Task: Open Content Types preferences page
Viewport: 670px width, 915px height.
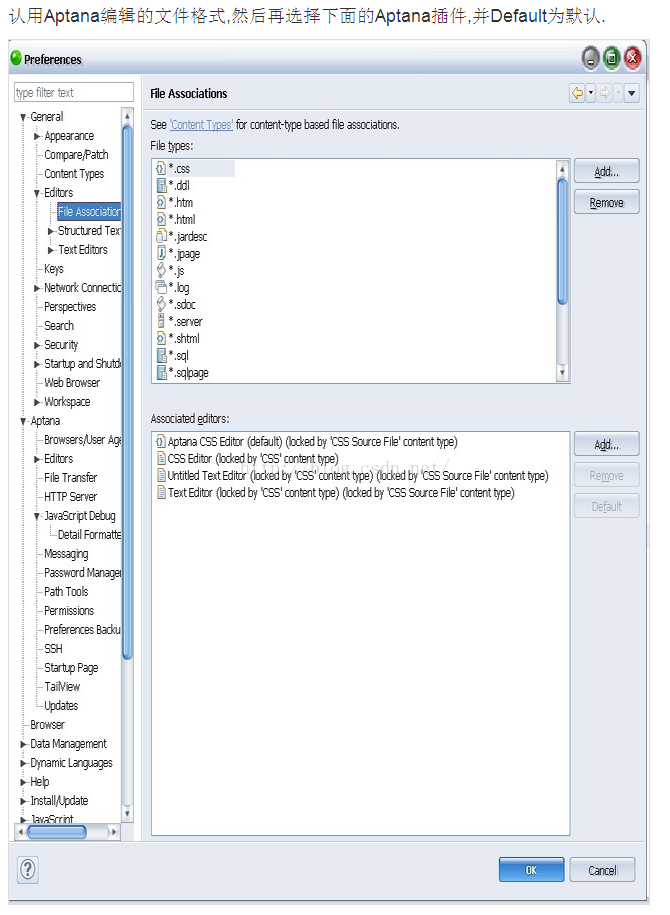Action: pos(74,174)
